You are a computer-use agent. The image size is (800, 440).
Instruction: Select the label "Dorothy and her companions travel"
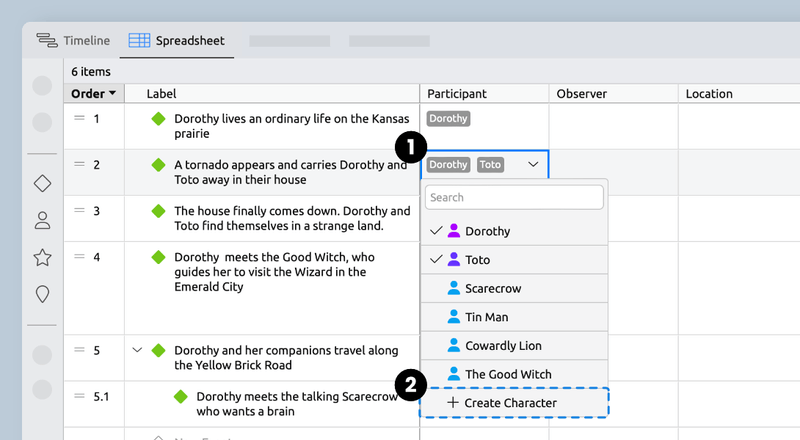pyautogui.click(x=286, y=357)
